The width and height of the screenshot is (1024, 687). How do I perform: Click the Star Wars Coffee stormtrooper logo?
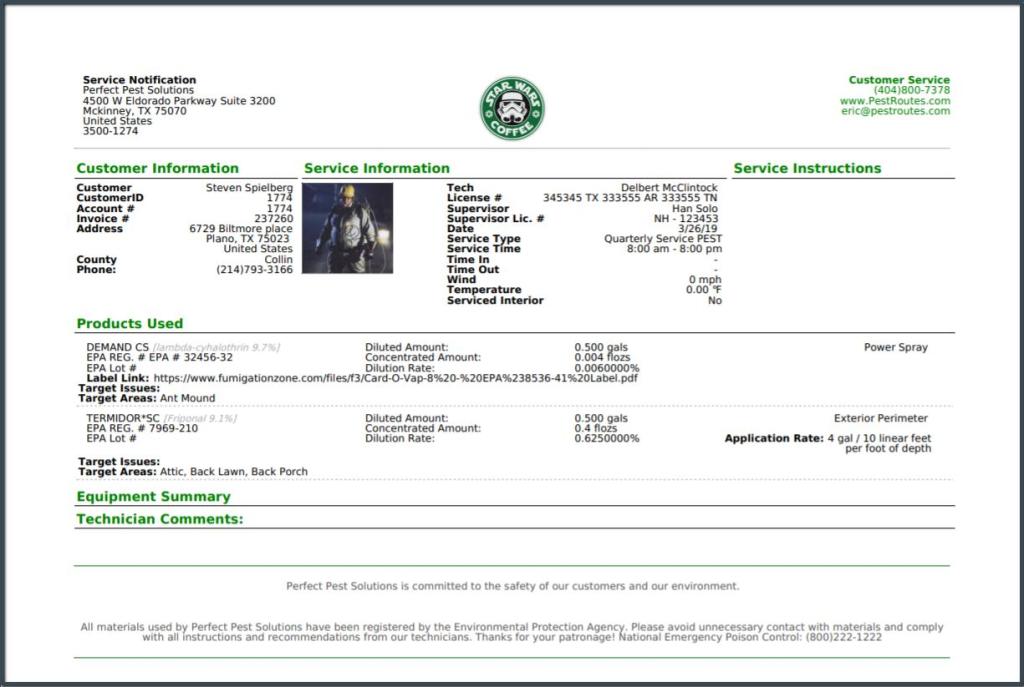pyautogui.click(x=512, y=108)
